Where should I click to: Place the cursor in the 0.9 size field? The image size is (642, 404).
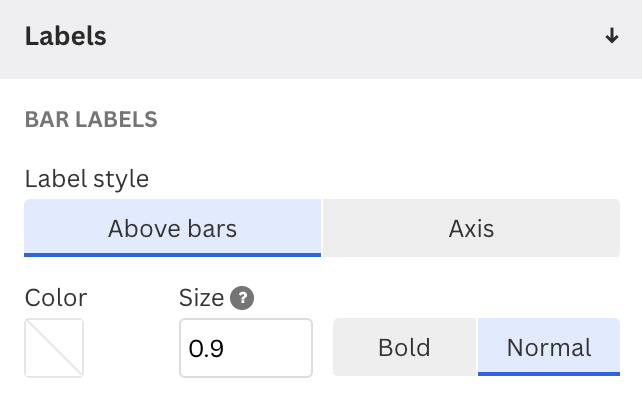pyautogui.click(x=246, y=348)
